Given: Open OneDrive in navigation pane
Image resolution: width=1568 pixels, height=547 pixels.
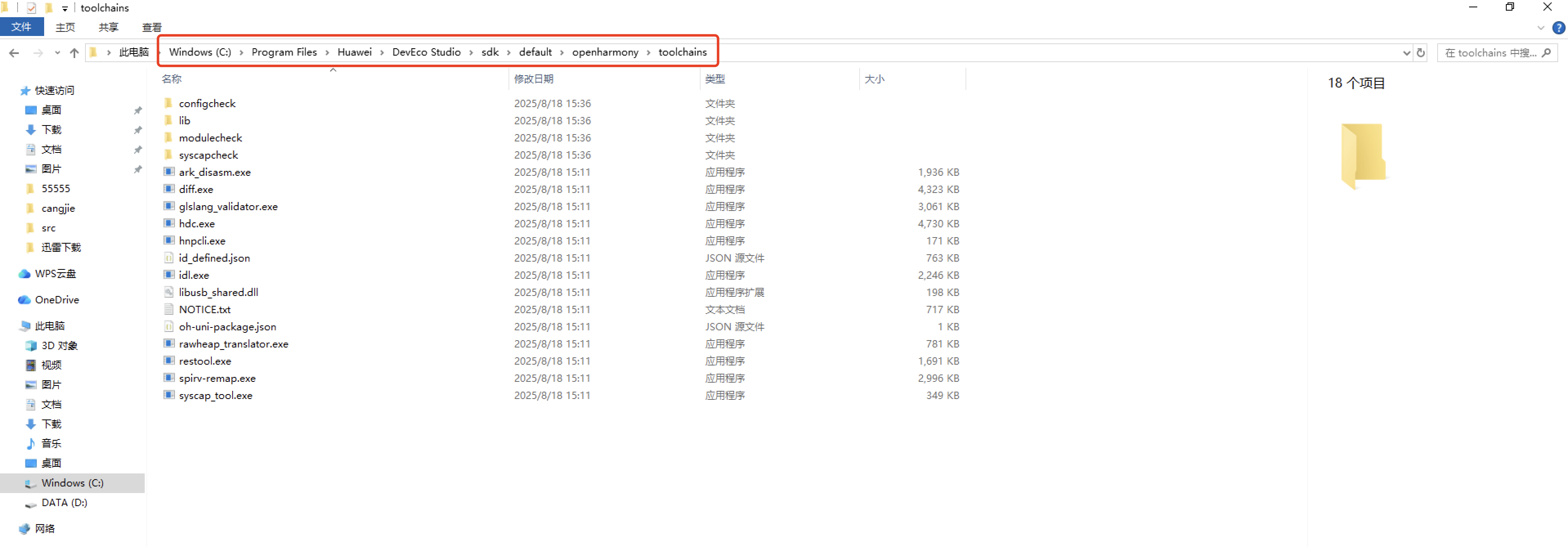Looking at the screenshot, I should coord(56,299).
